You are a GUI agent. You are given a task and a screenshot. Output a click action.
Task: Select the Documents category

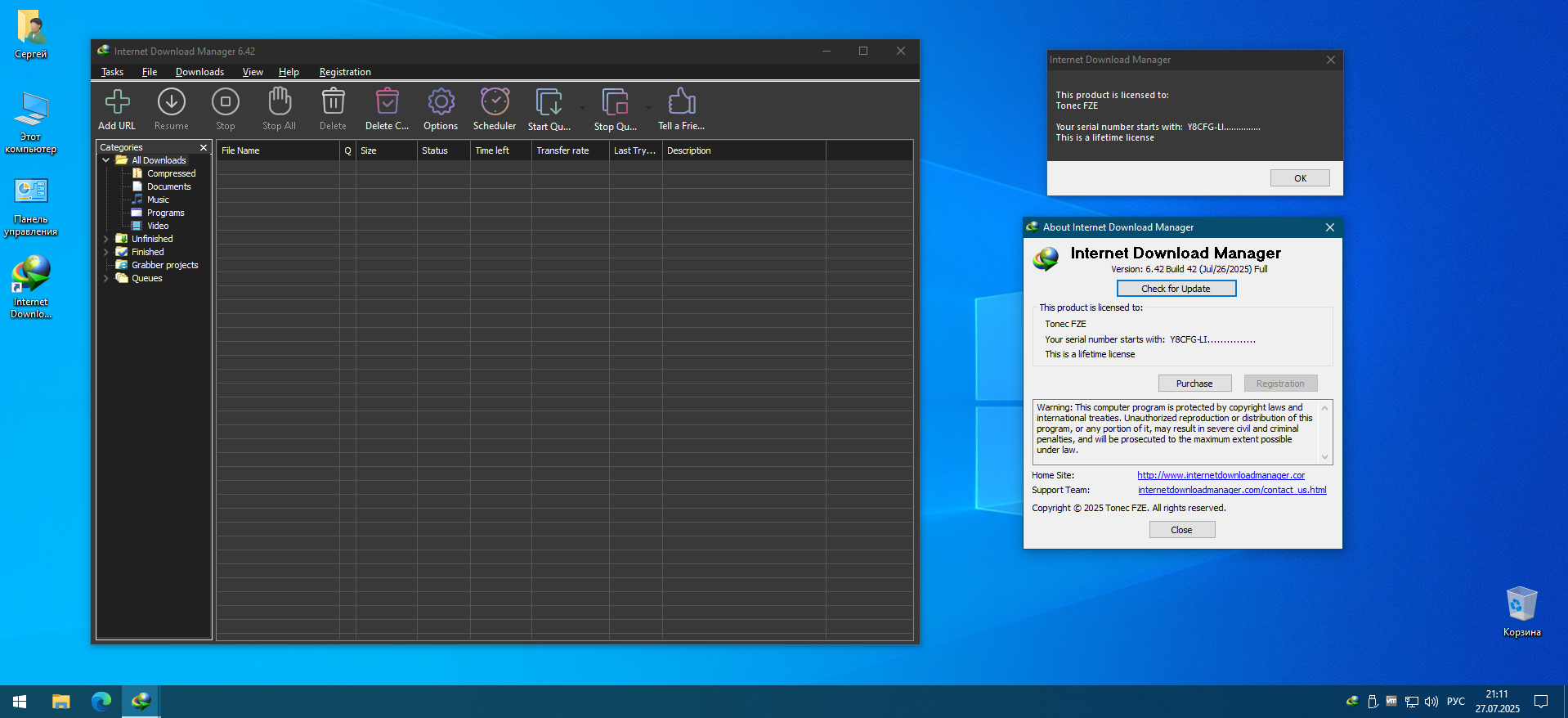coord(168,186)
